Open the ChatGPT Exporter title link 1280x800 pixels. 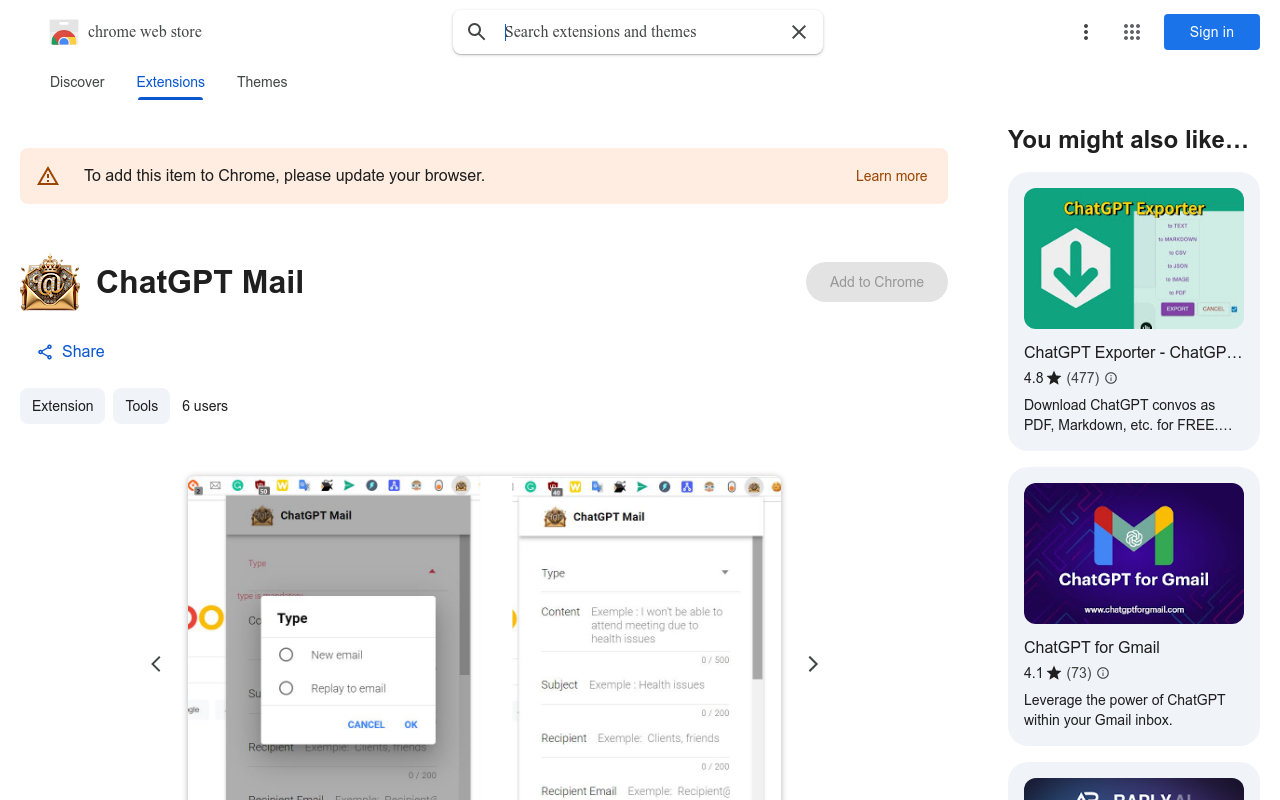pos(1134,352)
